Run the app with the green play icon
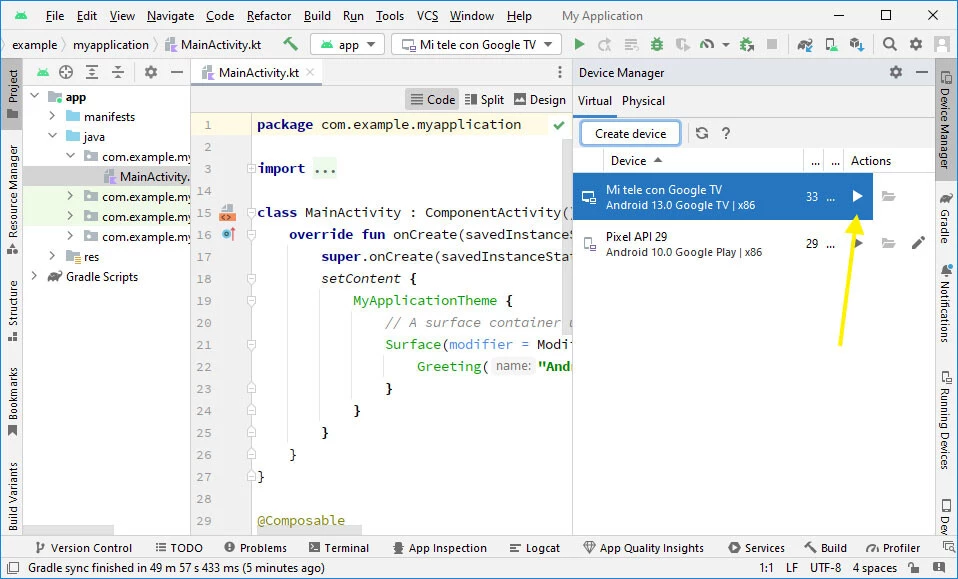 [579, 44]
